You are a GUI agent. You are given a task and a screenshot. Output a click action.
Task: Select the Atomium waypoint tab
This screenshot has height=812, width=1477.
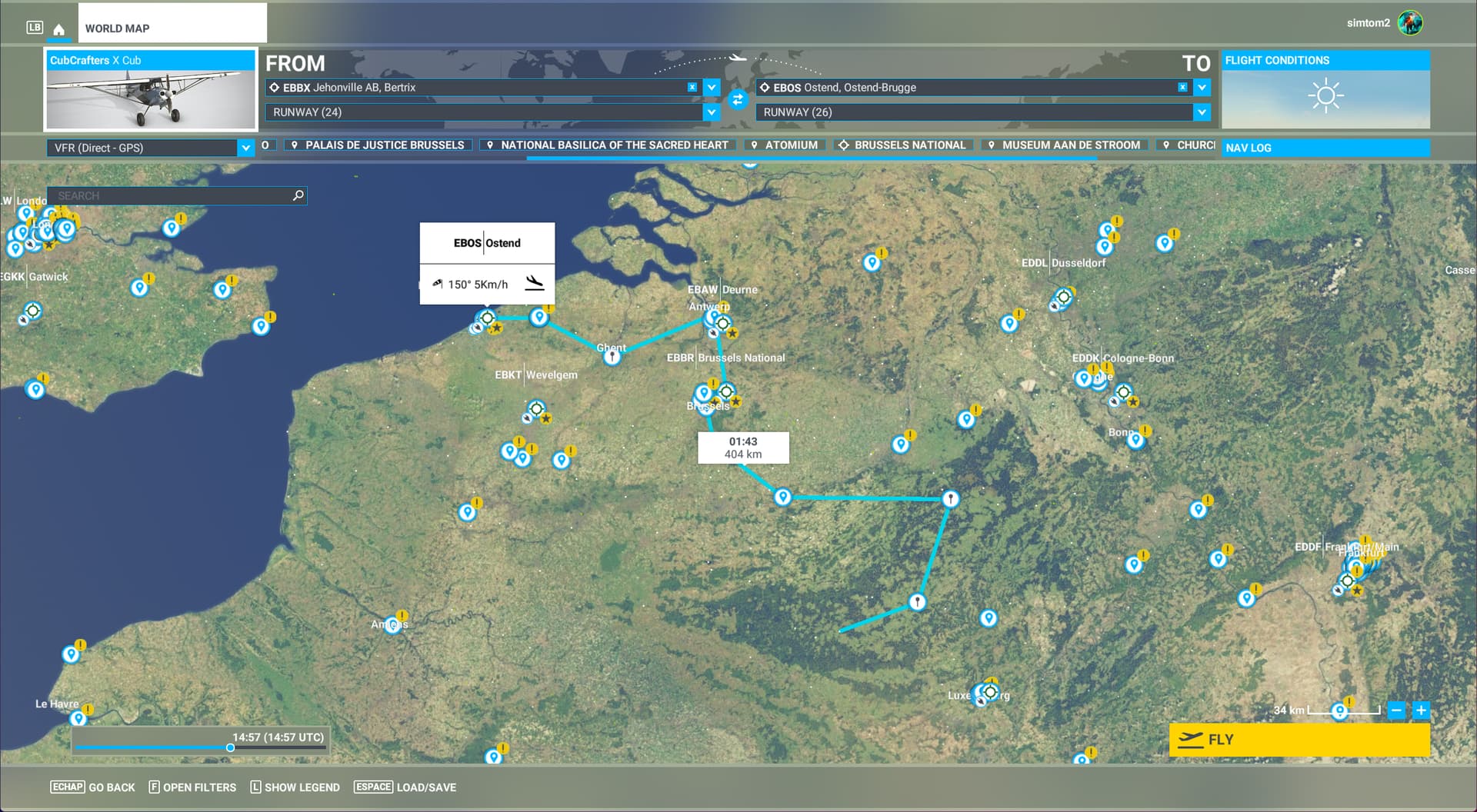tap(785, 145)
